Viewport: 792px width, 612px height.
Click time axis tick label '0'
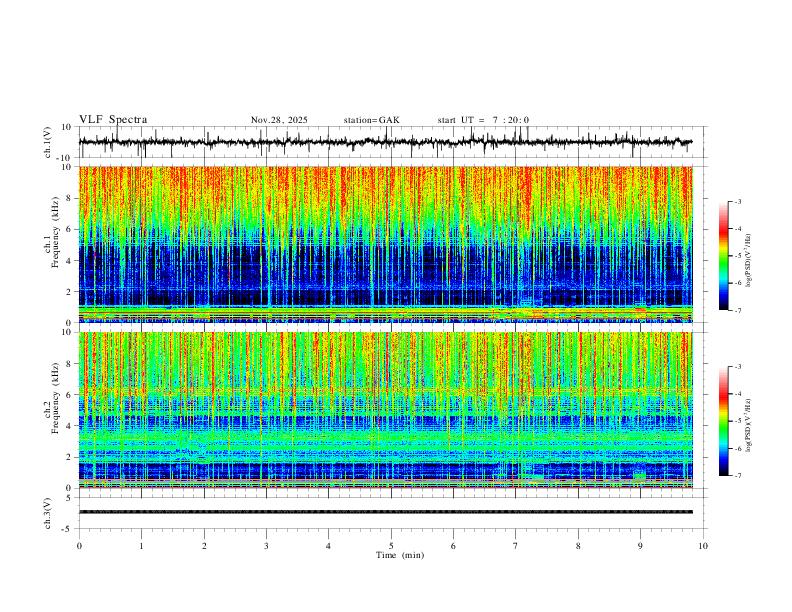[x=79, y=546]
